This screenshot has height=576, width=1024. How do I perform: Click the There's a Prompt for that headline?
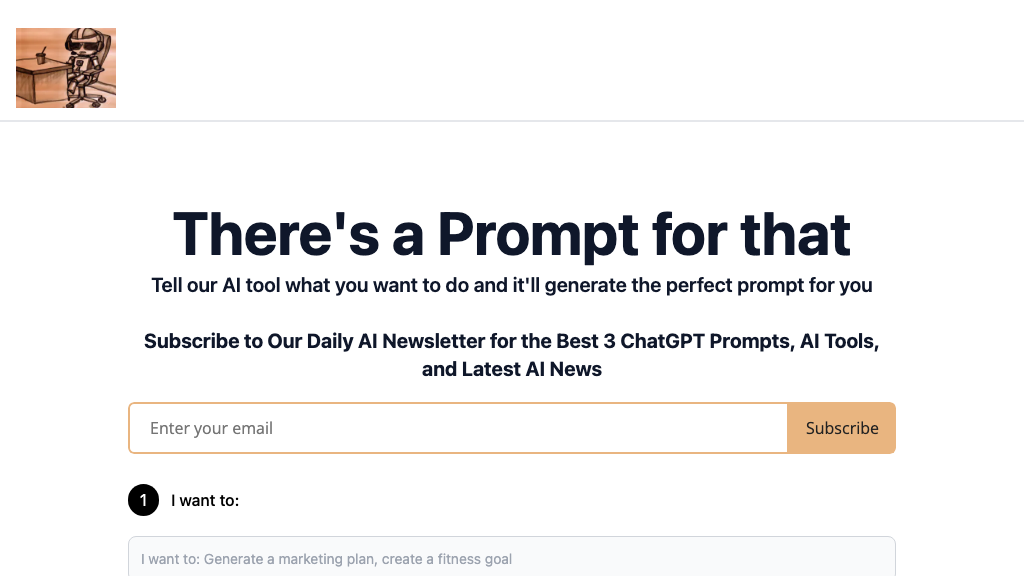coord(512,235)
